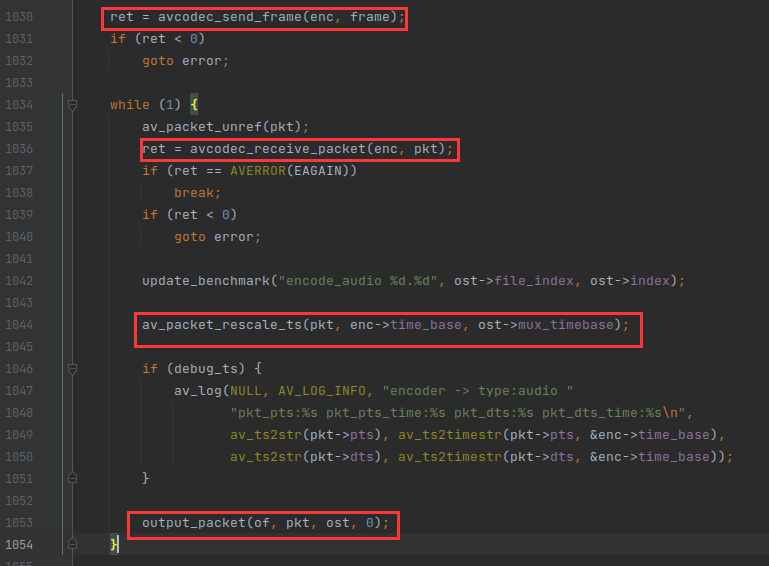Click the update_benchmark function name
This screenshot has height=566, width=769.
pyautogui.click(x=204, y=281)
